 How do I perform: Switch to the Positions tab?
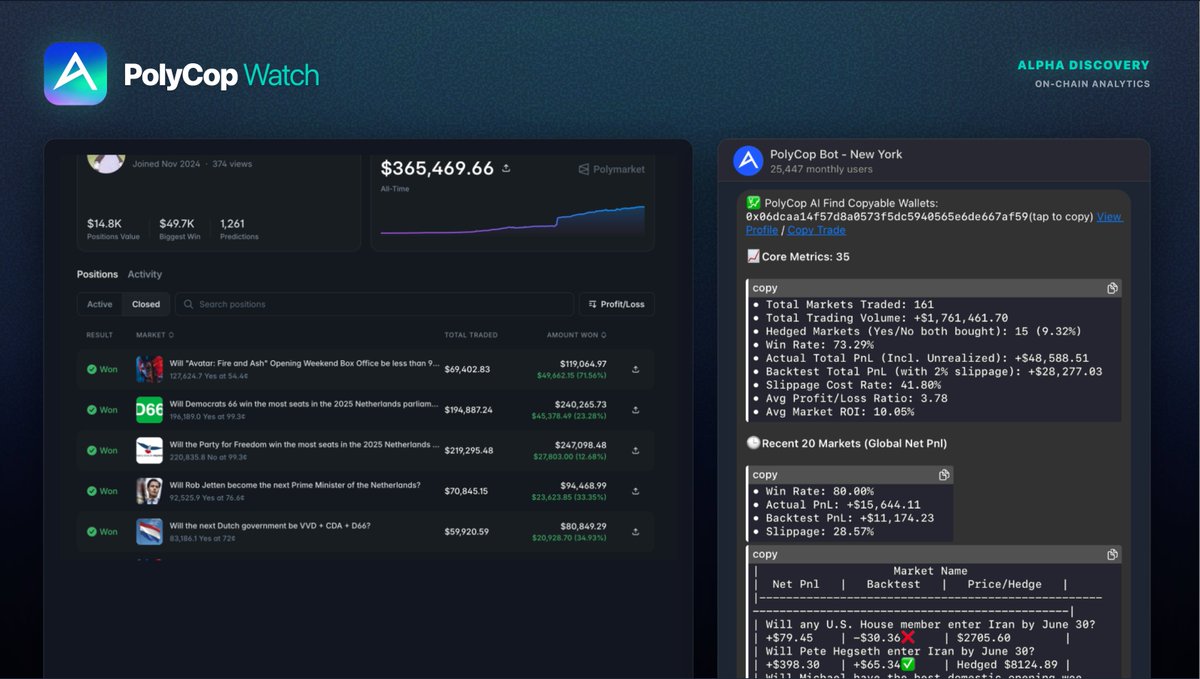[98, 274]
